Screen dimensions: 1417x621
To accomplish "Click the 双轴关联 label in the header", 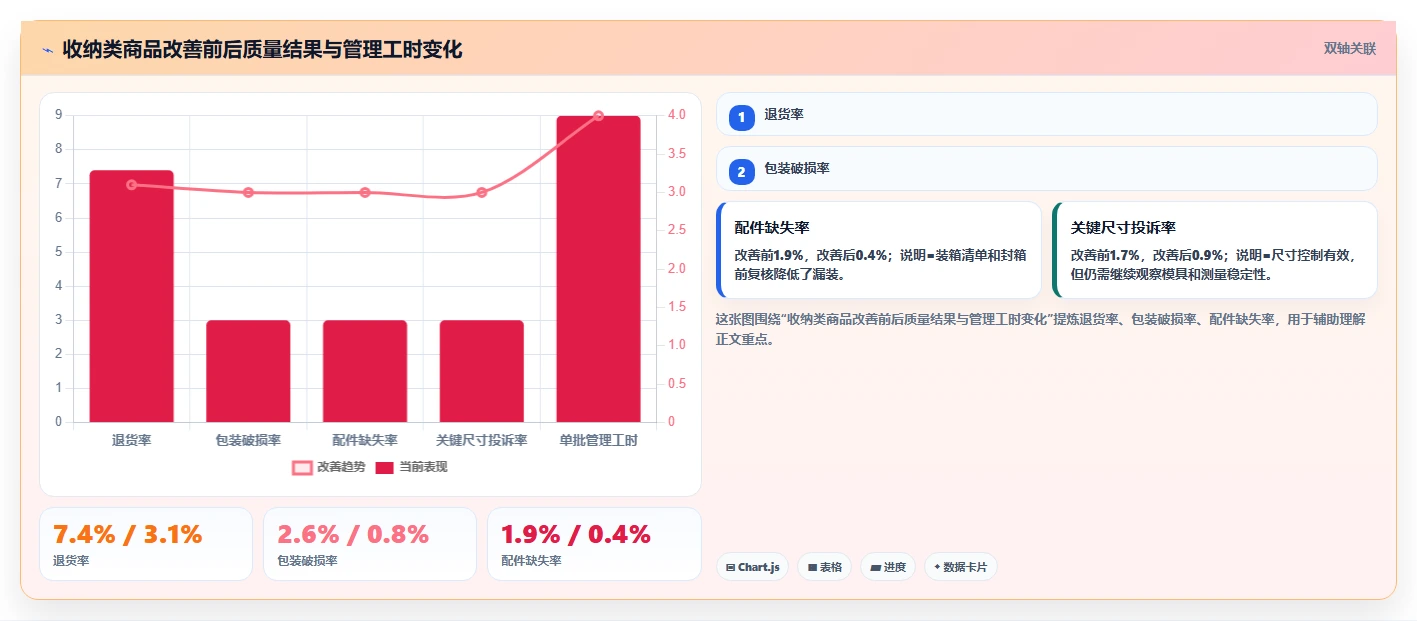I will [1350, 49].
